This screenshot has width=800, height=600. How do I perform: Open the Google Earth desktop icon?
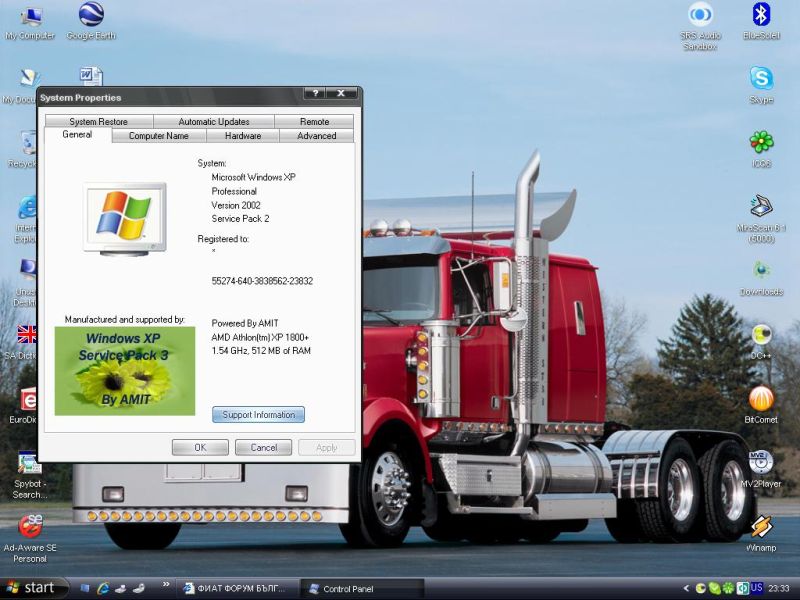pos(91,16)
